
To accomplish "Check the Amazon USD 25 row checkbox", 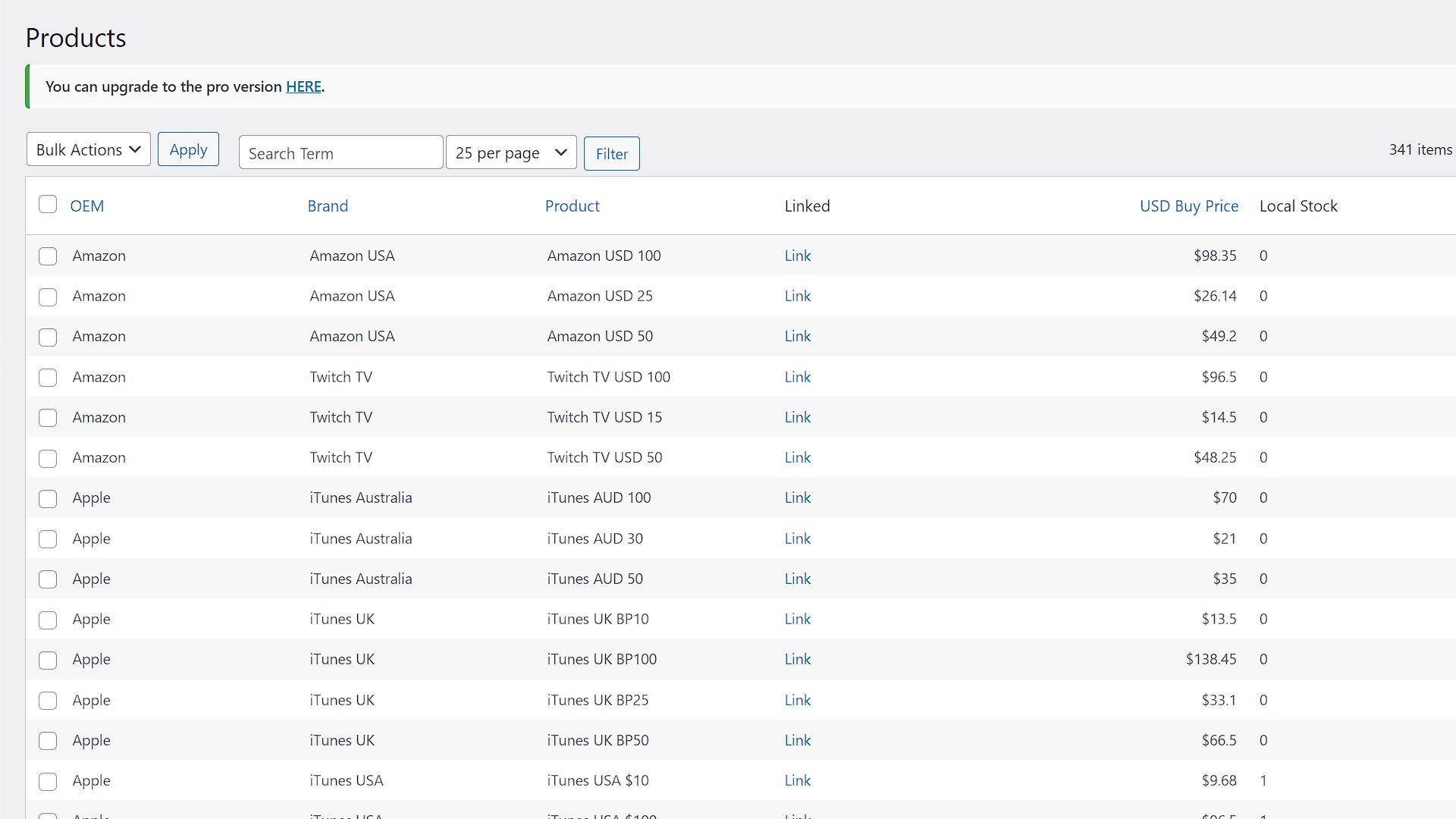I will (x=48, y=297).
